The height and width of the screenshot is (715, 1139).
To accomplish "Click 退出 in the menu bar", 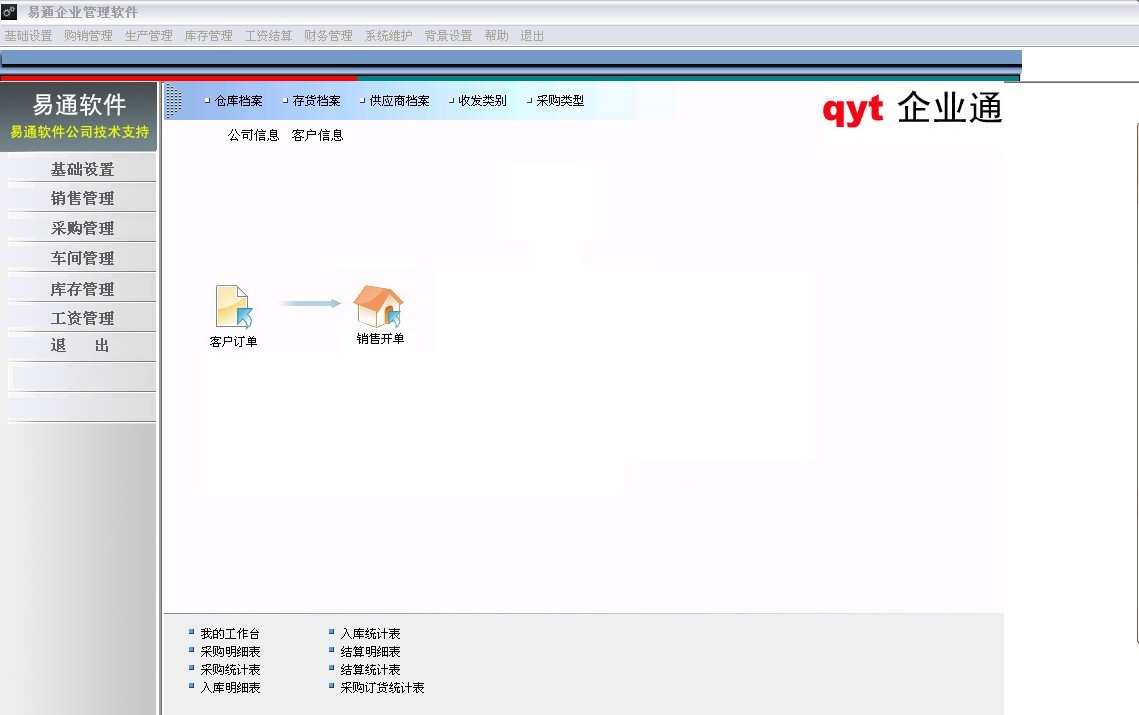I will point(532,36).
